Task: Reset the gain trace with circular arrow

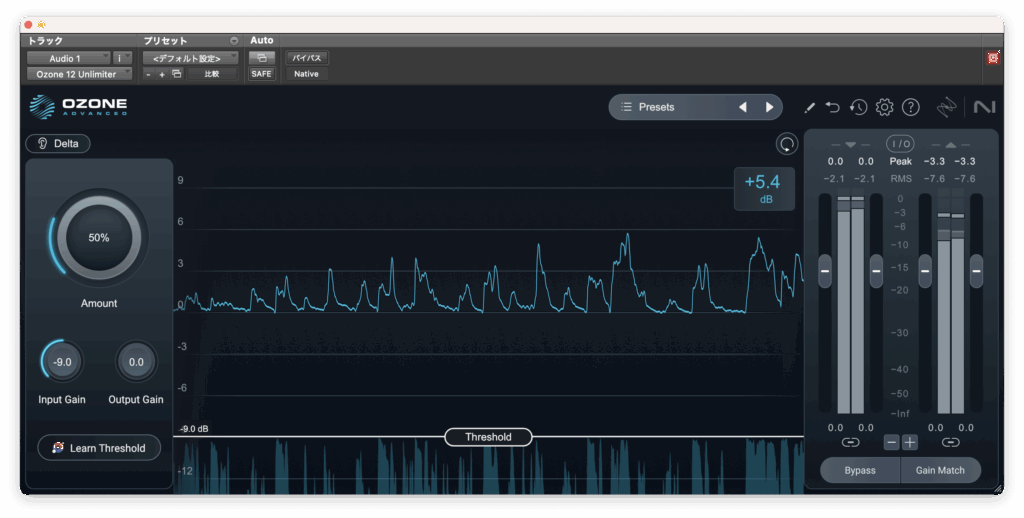Action: [787, 144]
